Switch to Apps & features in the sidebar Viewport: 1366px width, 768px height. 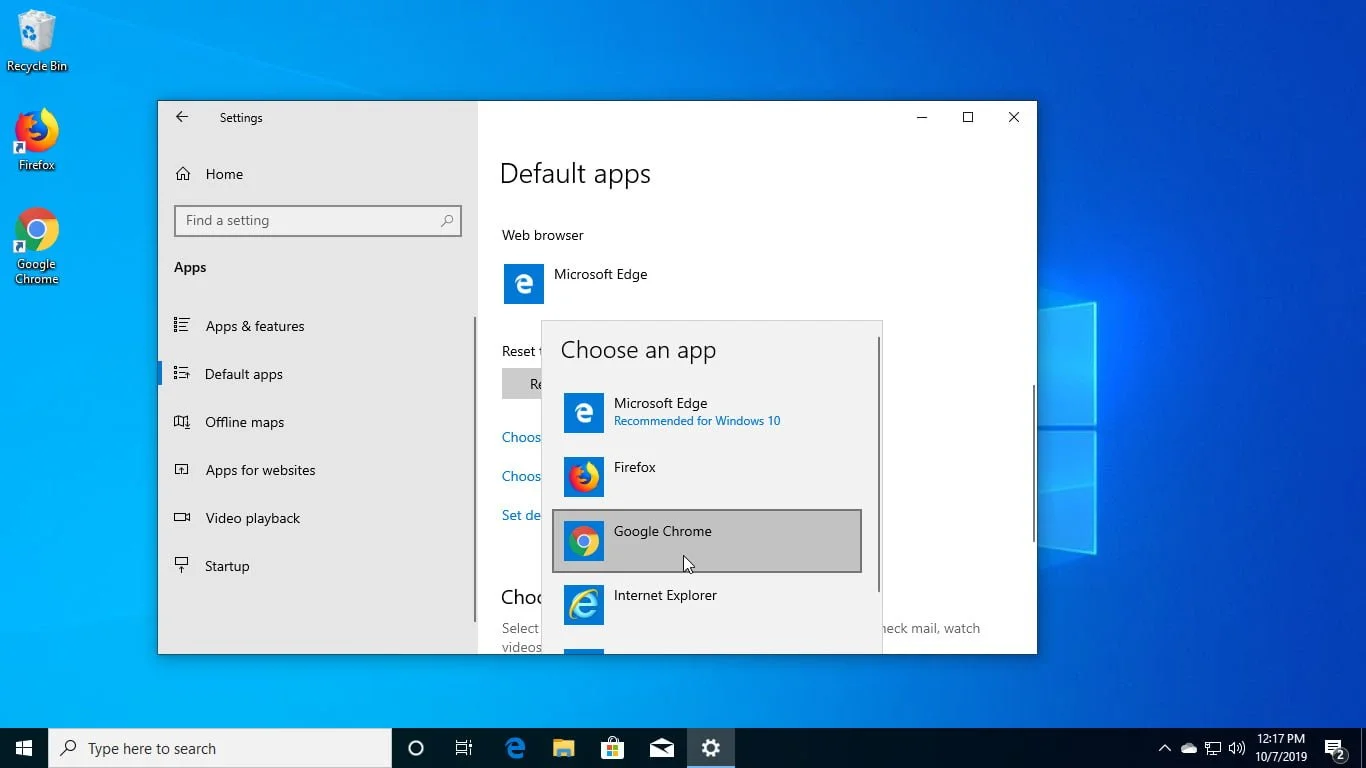tap(255, 325)
